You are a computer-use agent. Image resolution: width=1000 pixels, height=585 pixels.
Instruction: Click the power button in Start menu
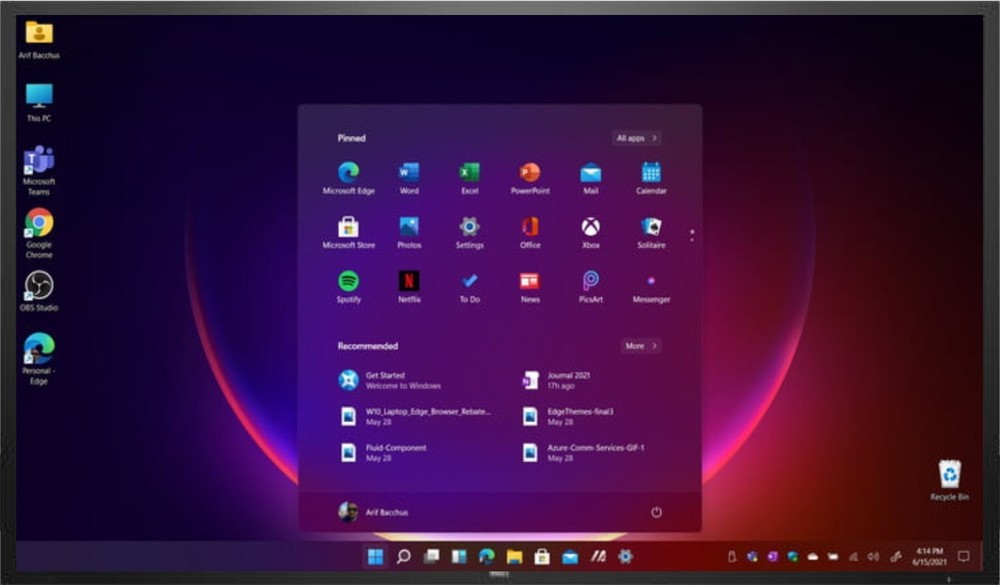click(656, 512)
